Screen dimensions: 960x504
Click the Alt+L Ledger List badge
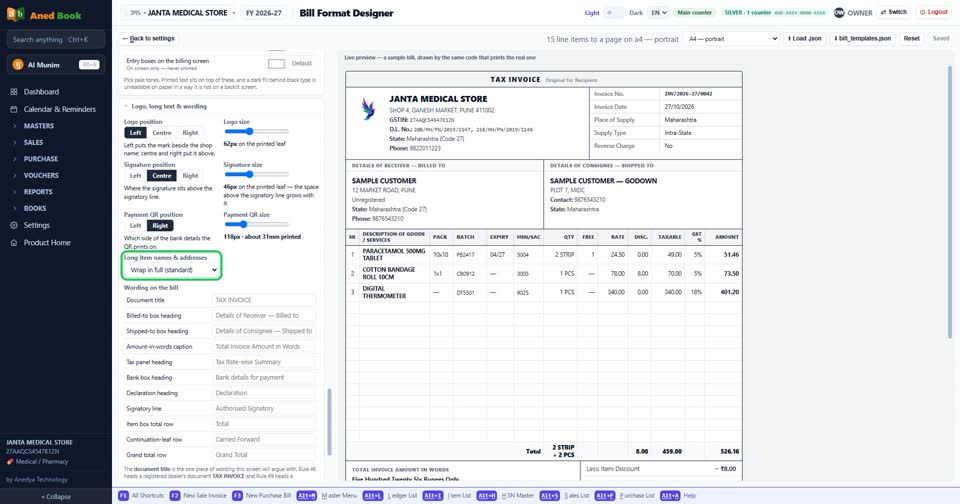pyautogui.click(x=372, y=495)
